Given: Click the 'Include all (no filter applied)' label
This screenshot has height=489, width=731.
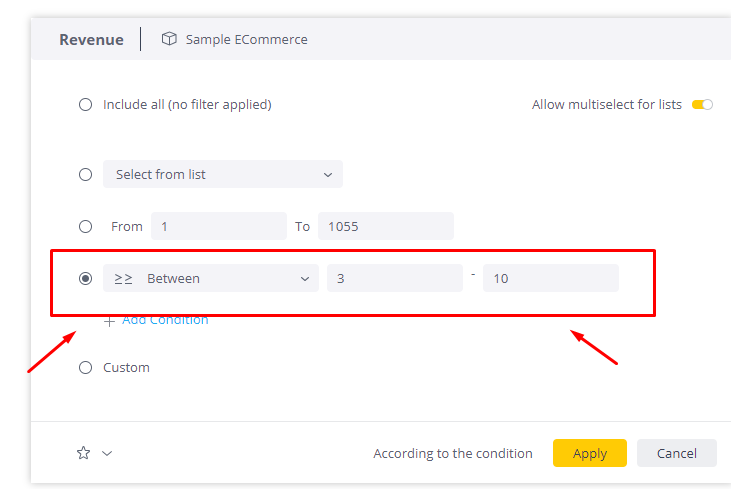Looking at the screenshot, I should [187, 104].
